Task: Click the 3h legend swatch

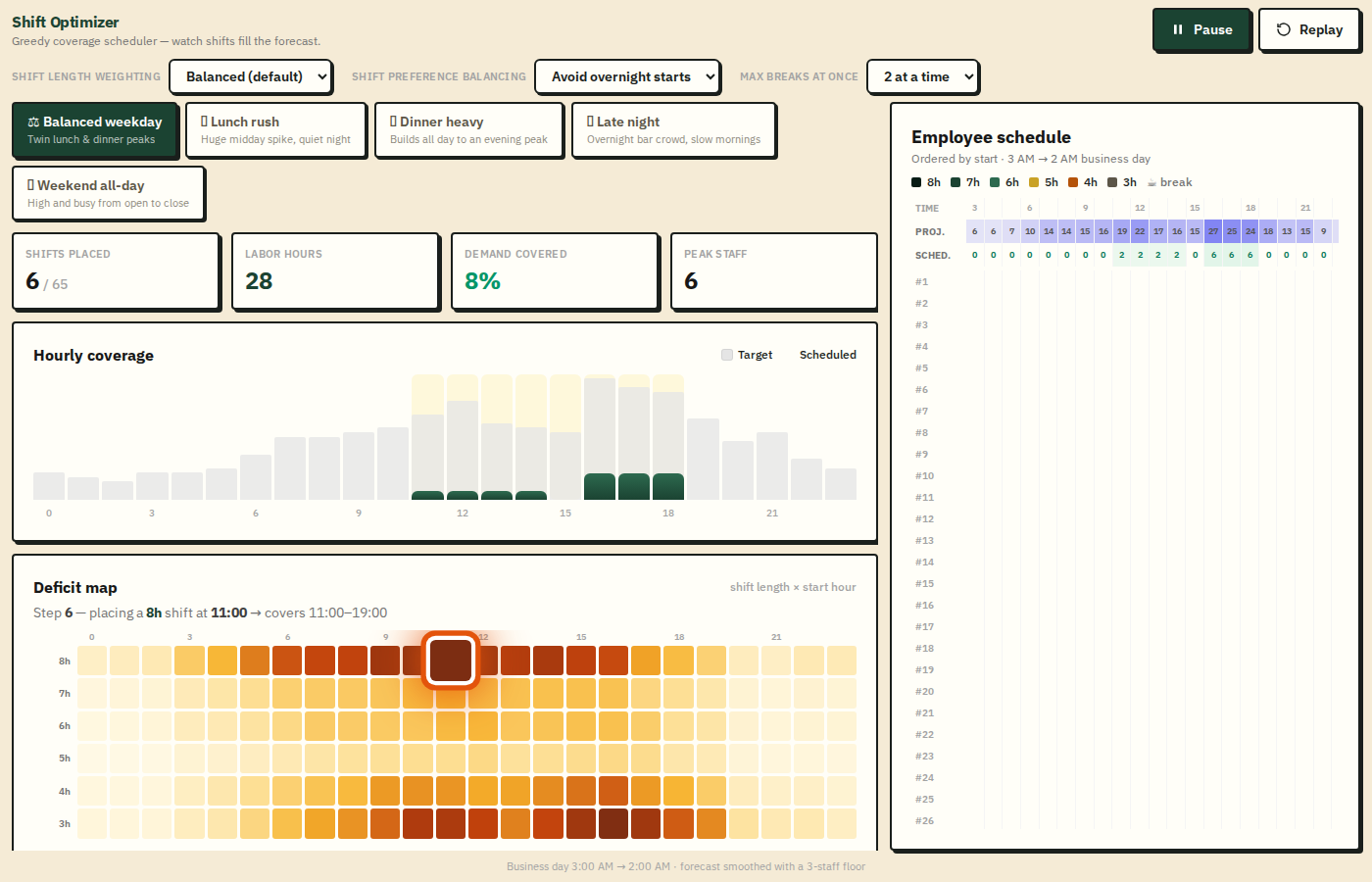Action: coord(1112,182)
